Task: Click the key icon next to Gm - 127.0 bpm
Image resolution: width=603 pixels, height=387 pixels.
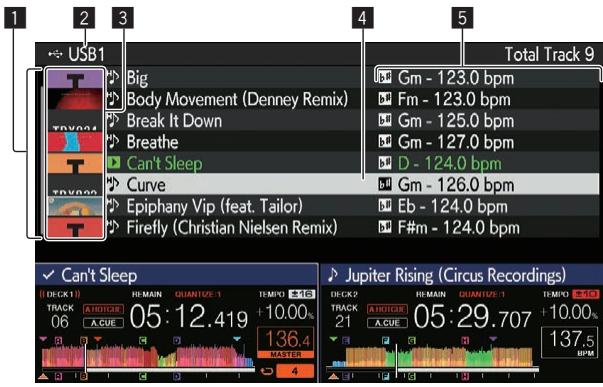Action: [x=385, y=142]
